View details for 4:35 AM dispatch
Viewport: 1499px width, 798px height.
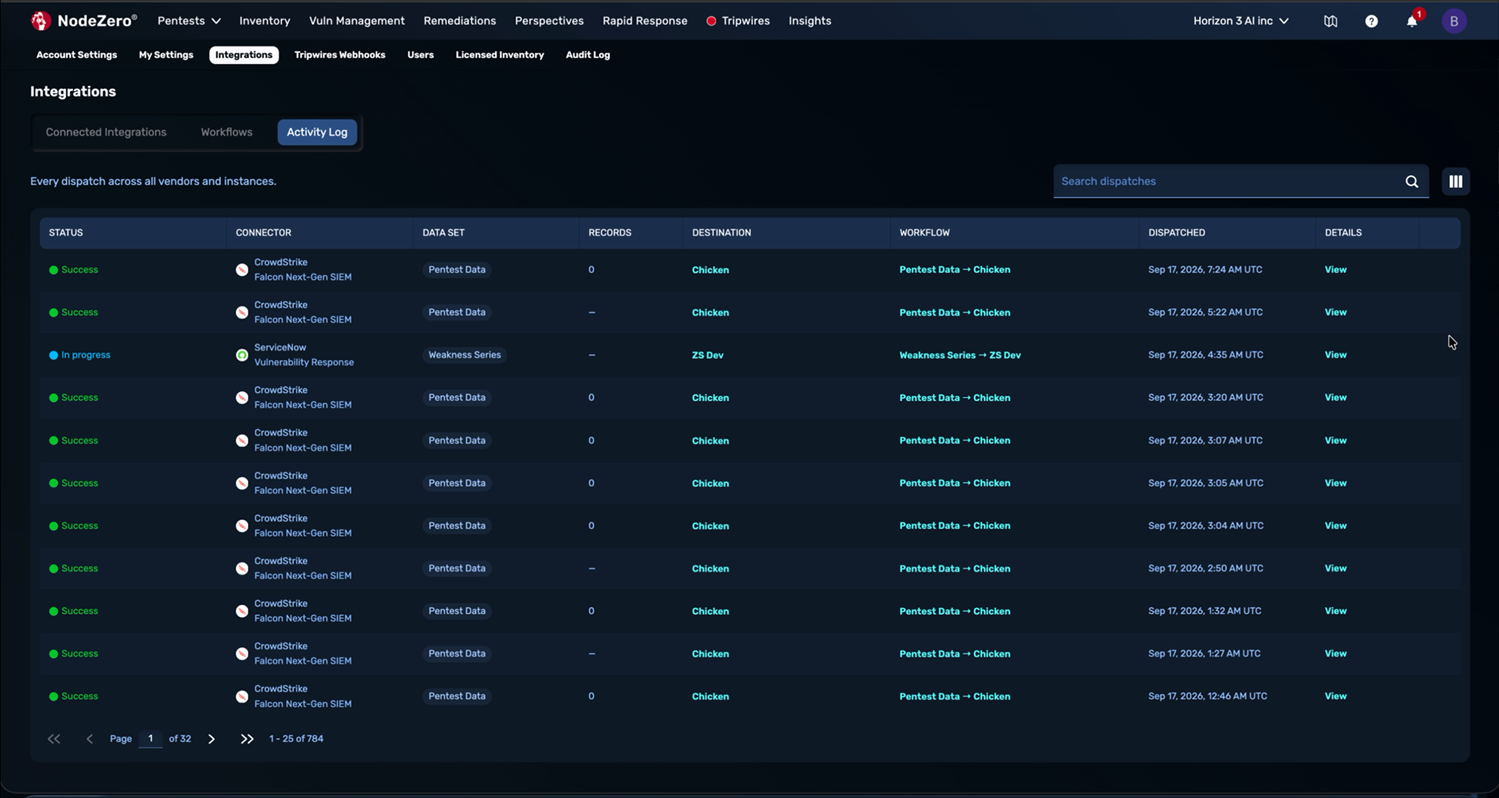pyautogui.click(x=1336, y=355)
